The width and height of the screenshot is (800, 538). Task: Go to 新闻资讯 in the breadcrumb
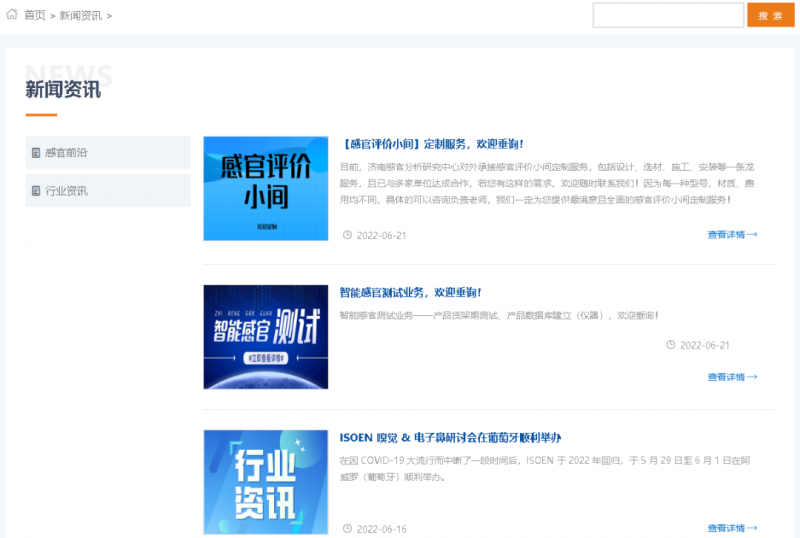80,15
